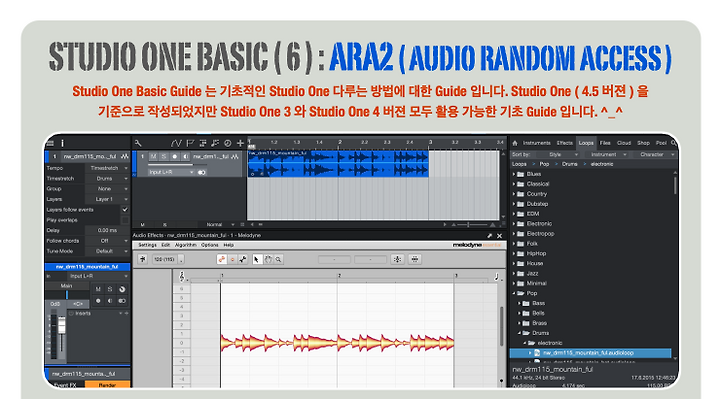Image resolution: width=720 pixels, height=399 pixels.
Task: Enable Play overlaps checkbox
Action: (124, 220)
